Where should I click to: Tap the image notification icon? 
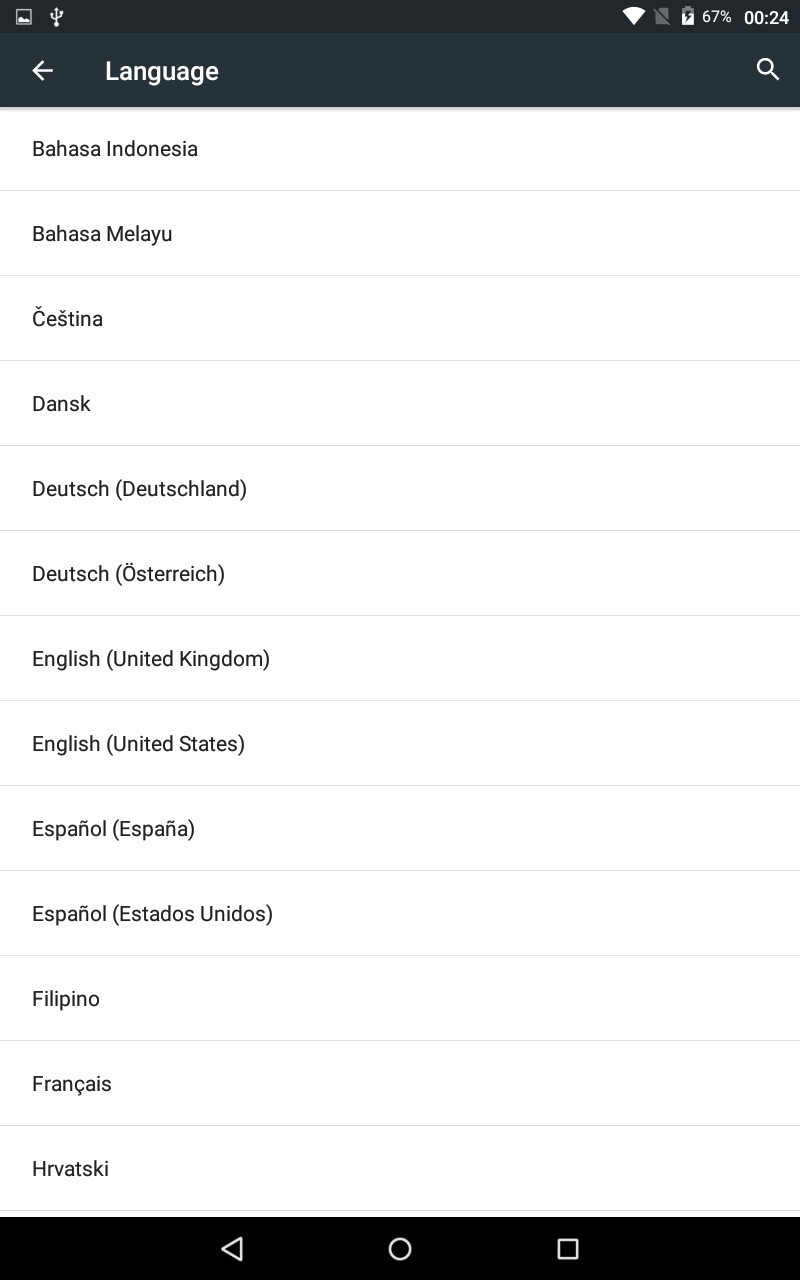[x=24, y=16]
